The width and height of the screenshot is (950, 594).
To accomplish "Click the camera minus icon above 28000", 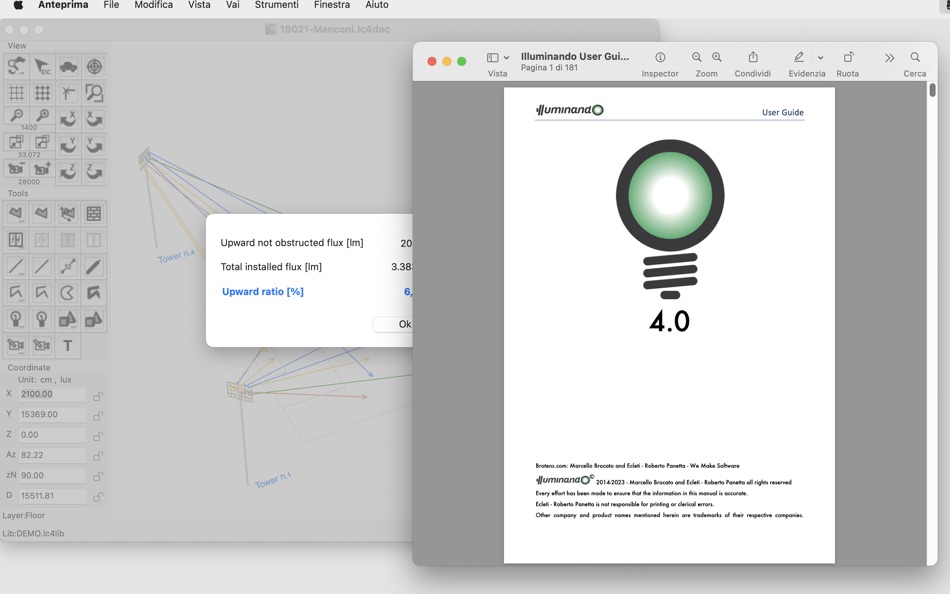I will (16, 169).
